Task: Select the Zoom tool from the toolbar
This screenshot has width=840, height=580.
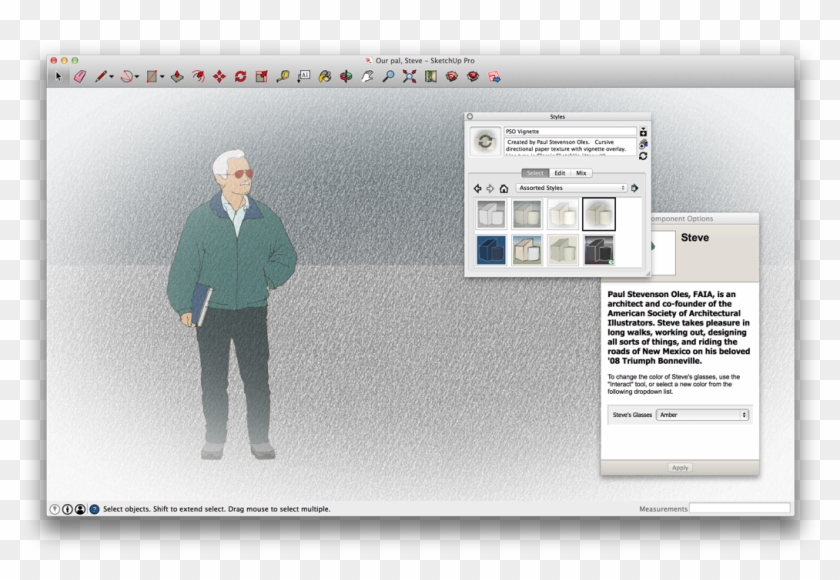Action: tap(387, 74)
